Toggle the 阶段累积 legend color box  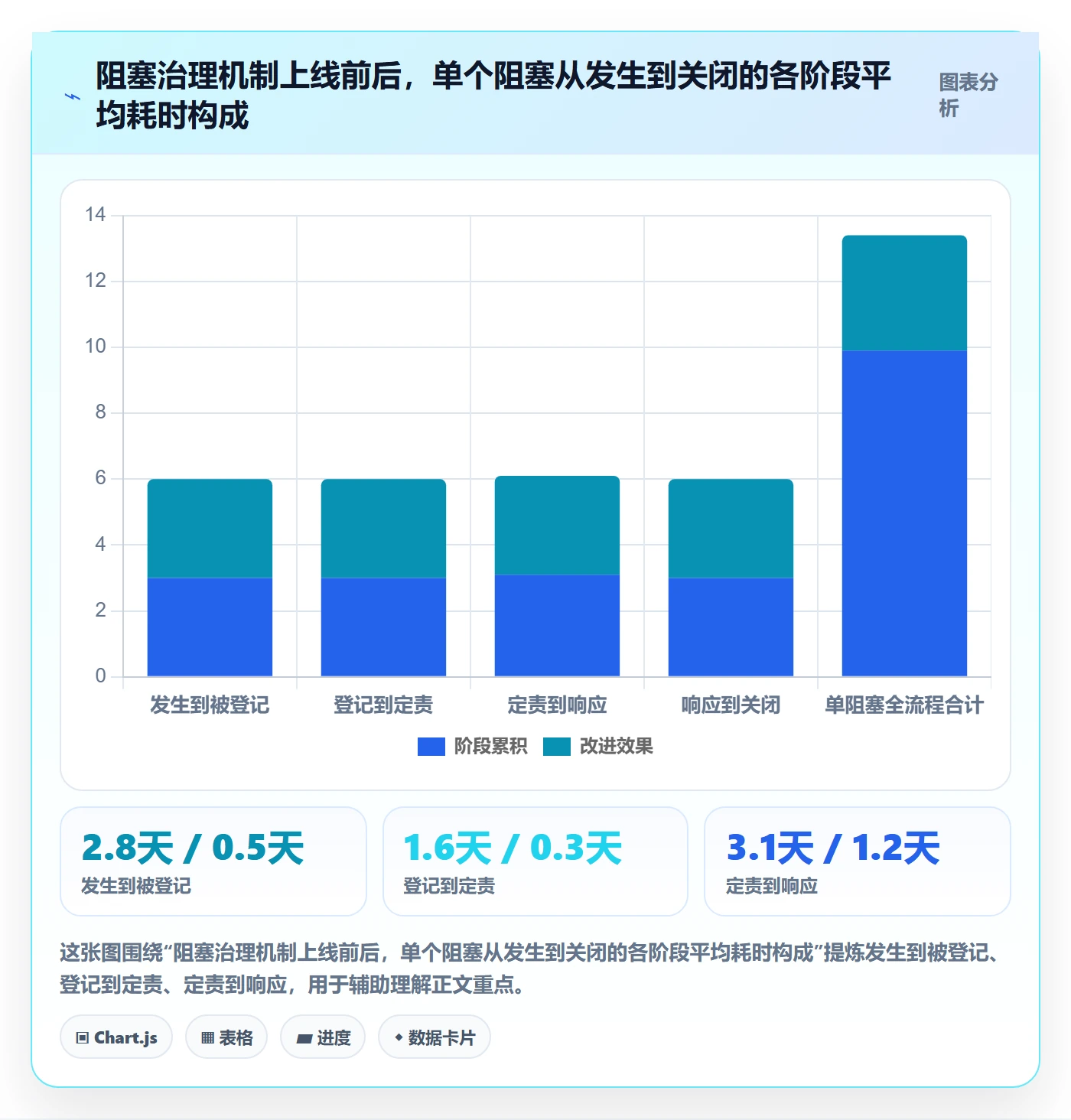pos(431,746)
